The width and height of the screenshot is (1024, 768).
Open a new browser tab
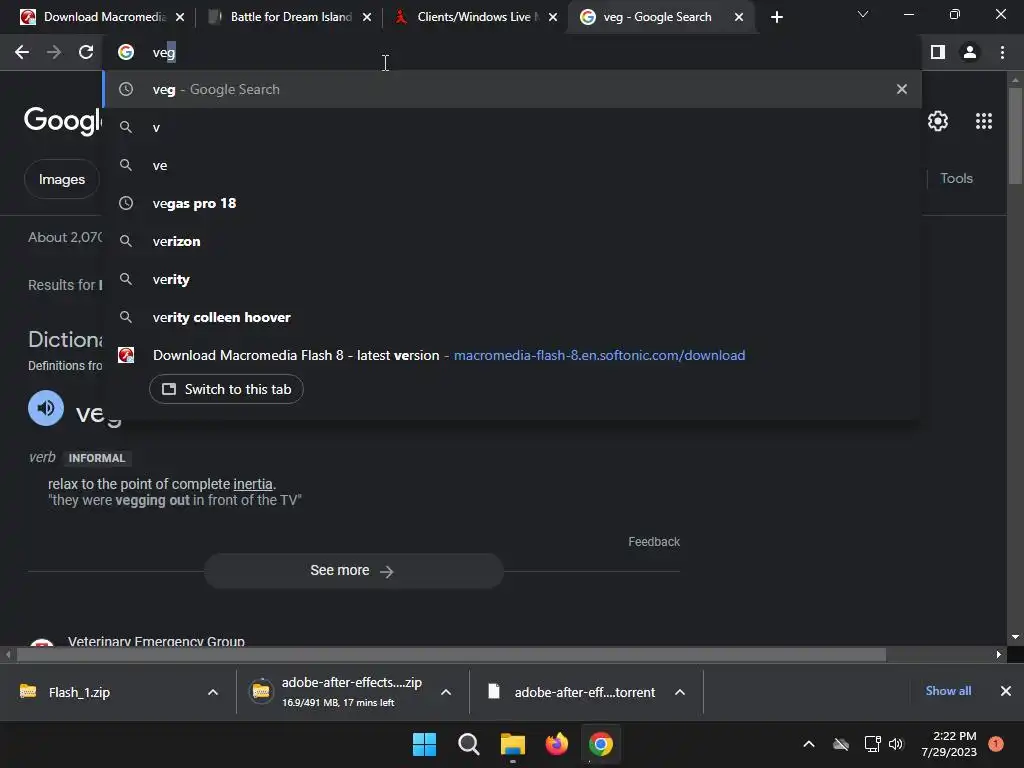pos(776,17)
